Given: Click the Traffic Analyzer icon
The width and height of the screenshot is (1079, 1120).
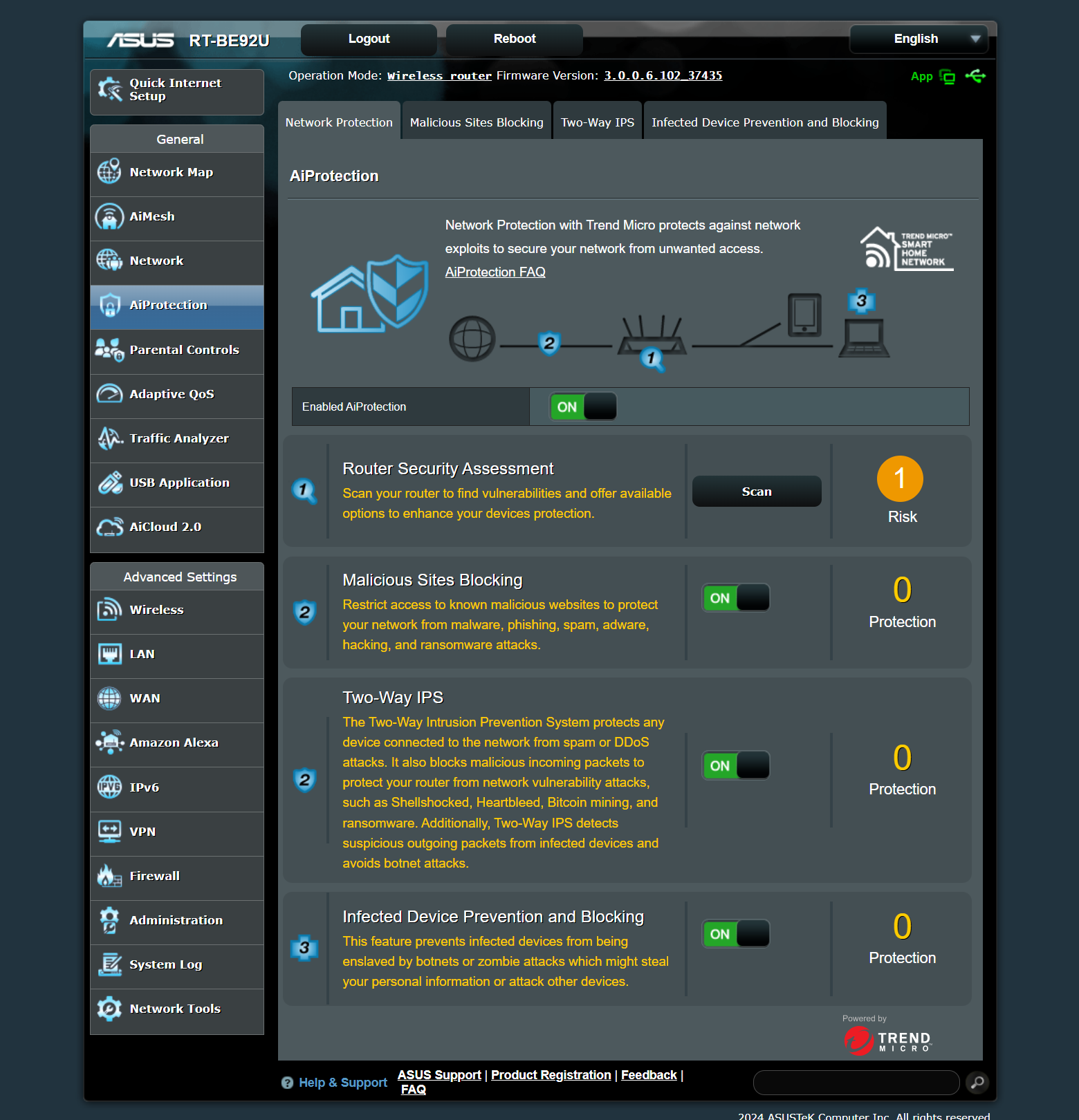Looking at the screenshot, I should tap(109, 438).
